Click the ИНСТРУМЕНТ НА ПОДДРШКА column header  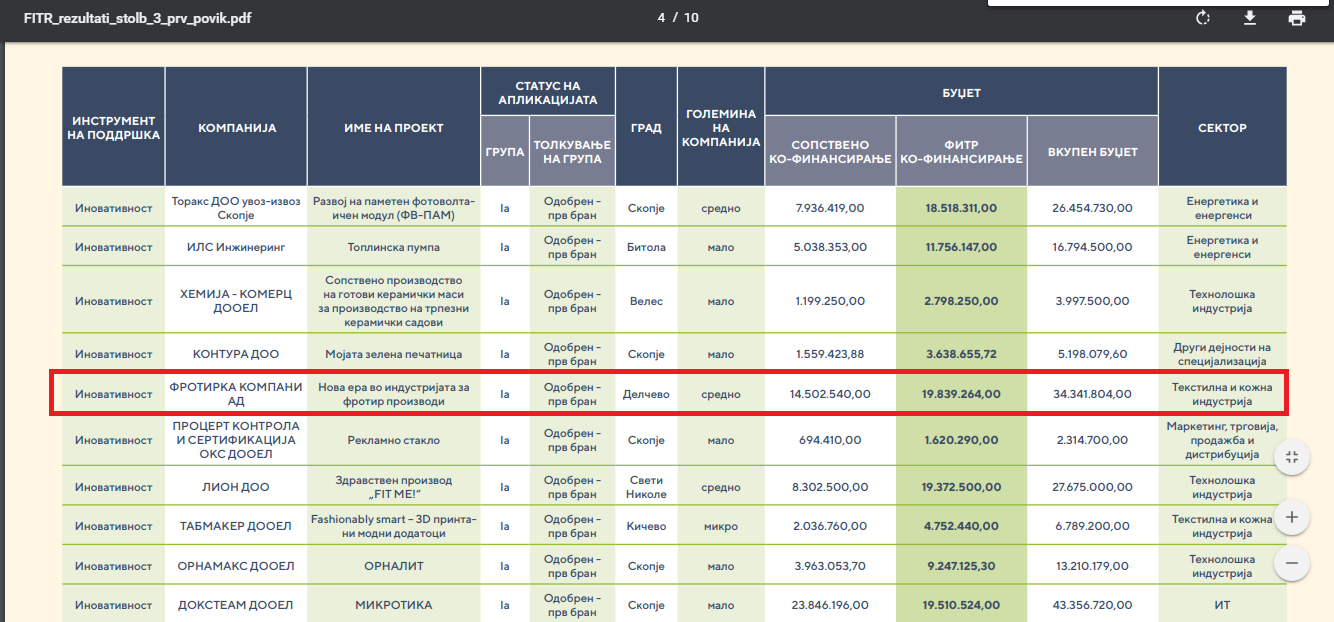[114, 127]
